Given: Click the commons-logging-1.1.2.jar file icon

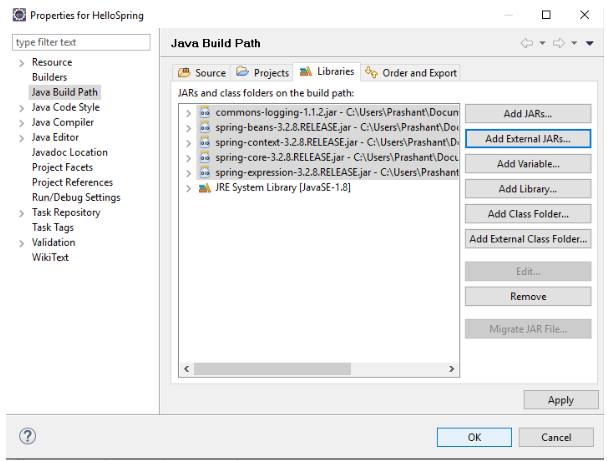Looking at the screenshot, I should [205, 113].
